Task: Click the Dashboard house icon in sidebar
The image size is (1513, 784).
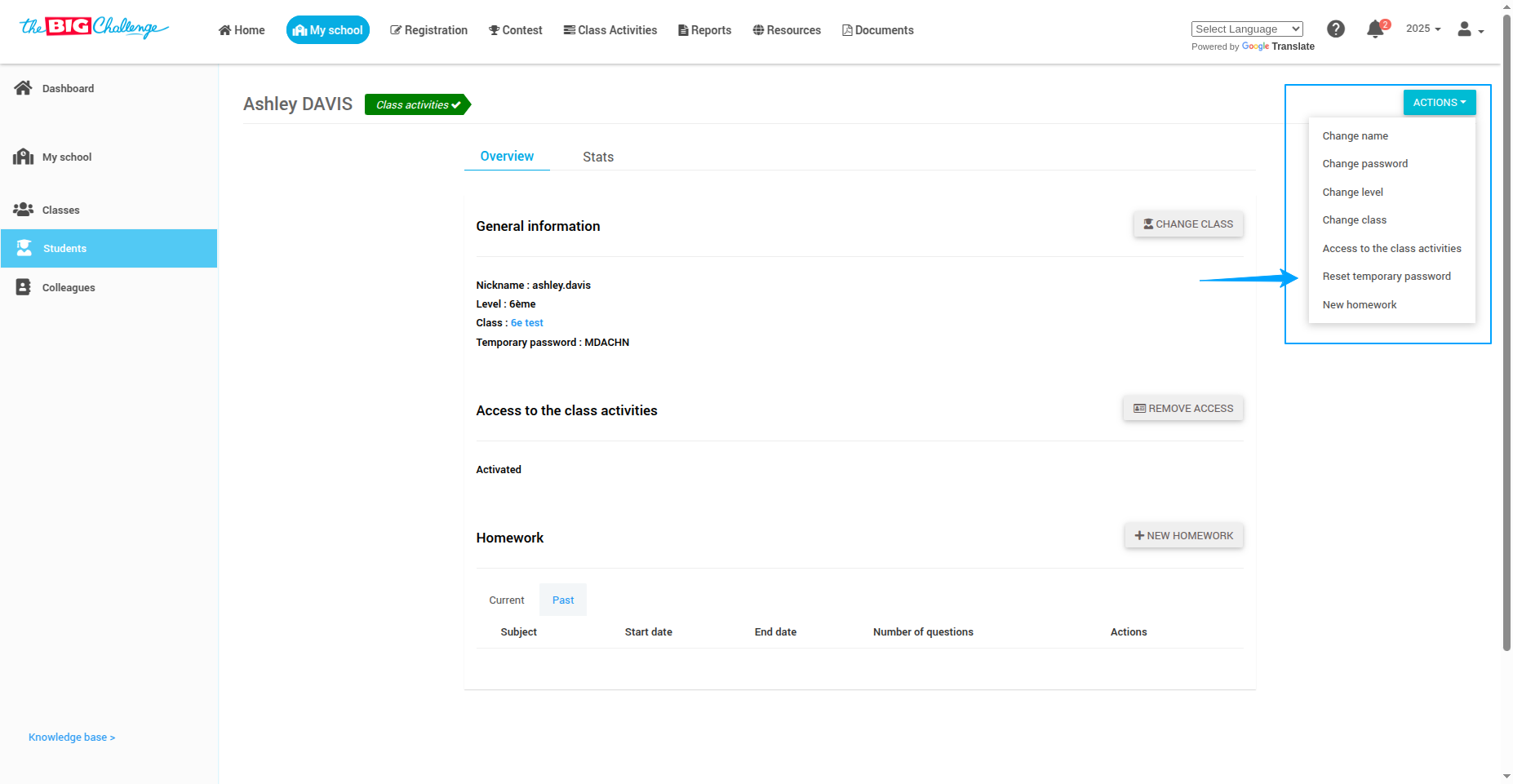Action: 23,88
